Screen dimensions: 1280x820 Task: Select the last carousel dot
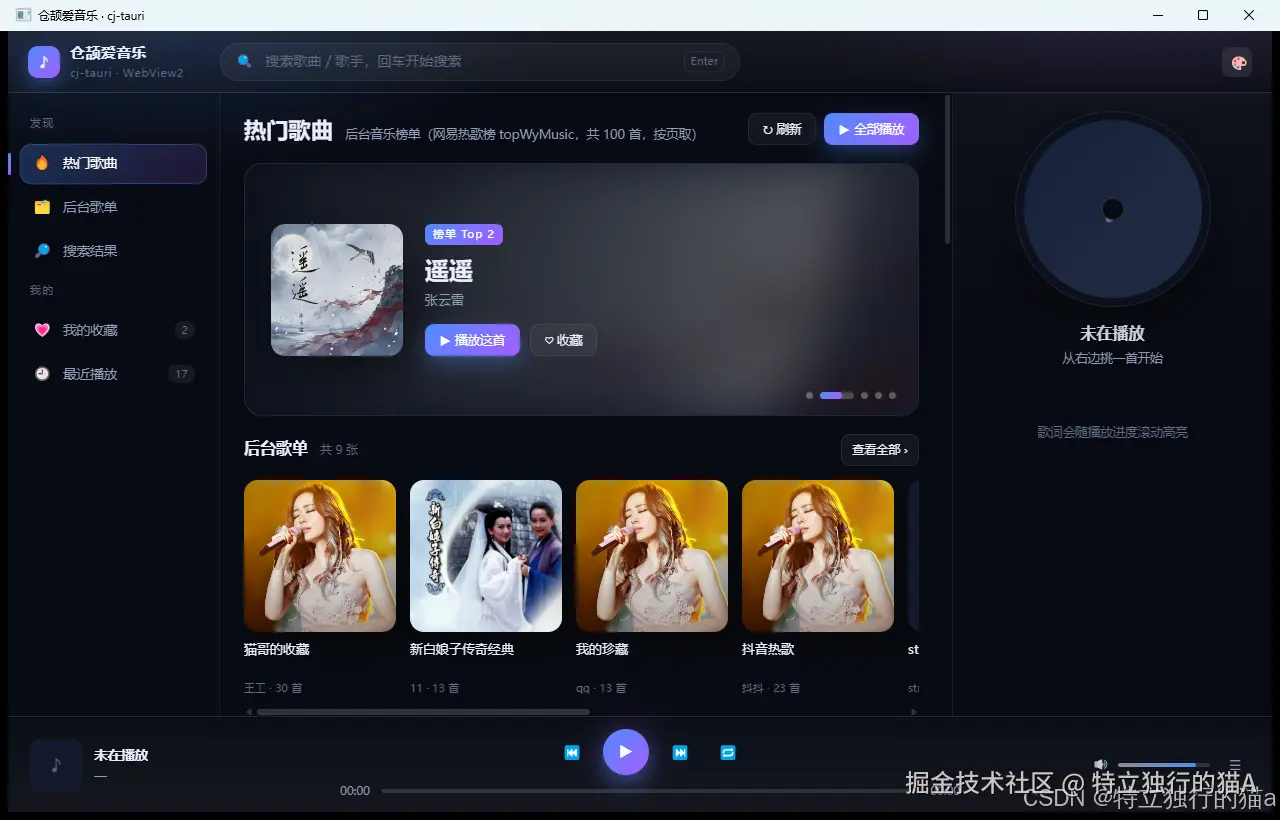(x=893, y=395)
